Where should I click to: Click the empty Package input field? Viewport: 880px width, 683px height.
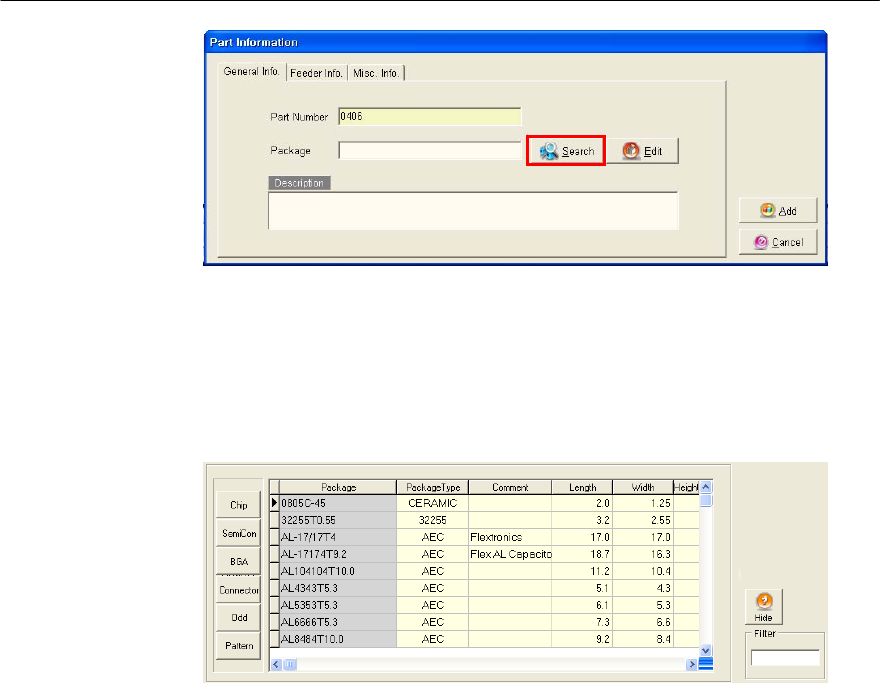click(430, 150)
